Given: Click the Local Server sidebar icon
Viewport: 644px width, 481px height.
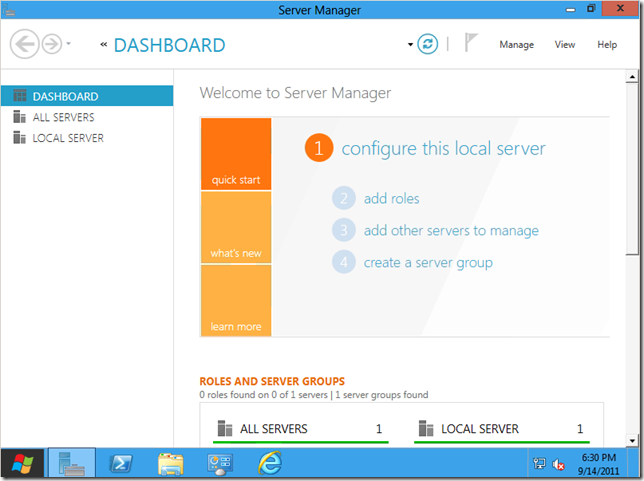Looking at the screenshot, I should (x=20, y=137).
